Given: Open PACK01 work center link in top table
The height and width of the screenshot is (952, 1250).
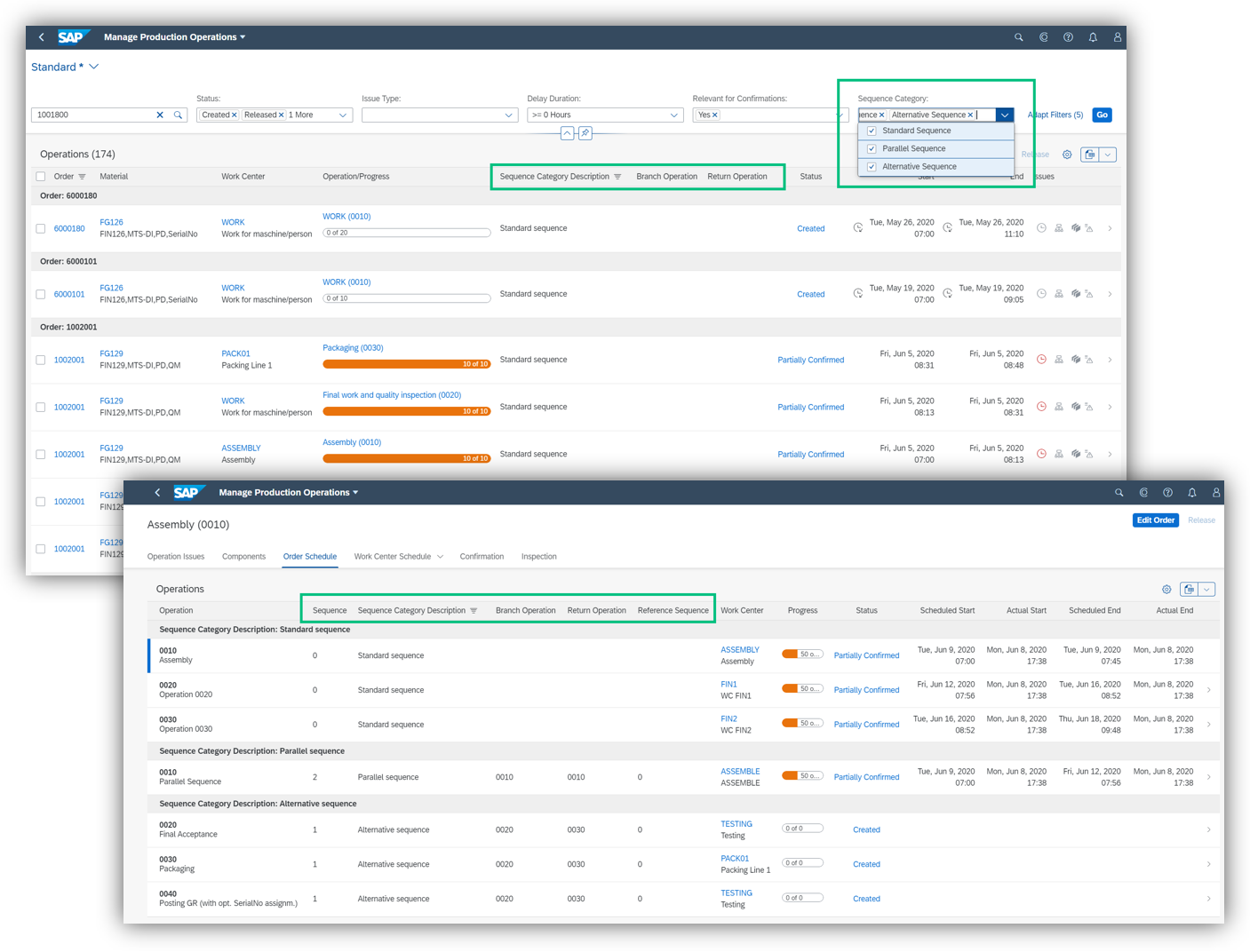Looking at the screenshot, I should coord(236,353).
